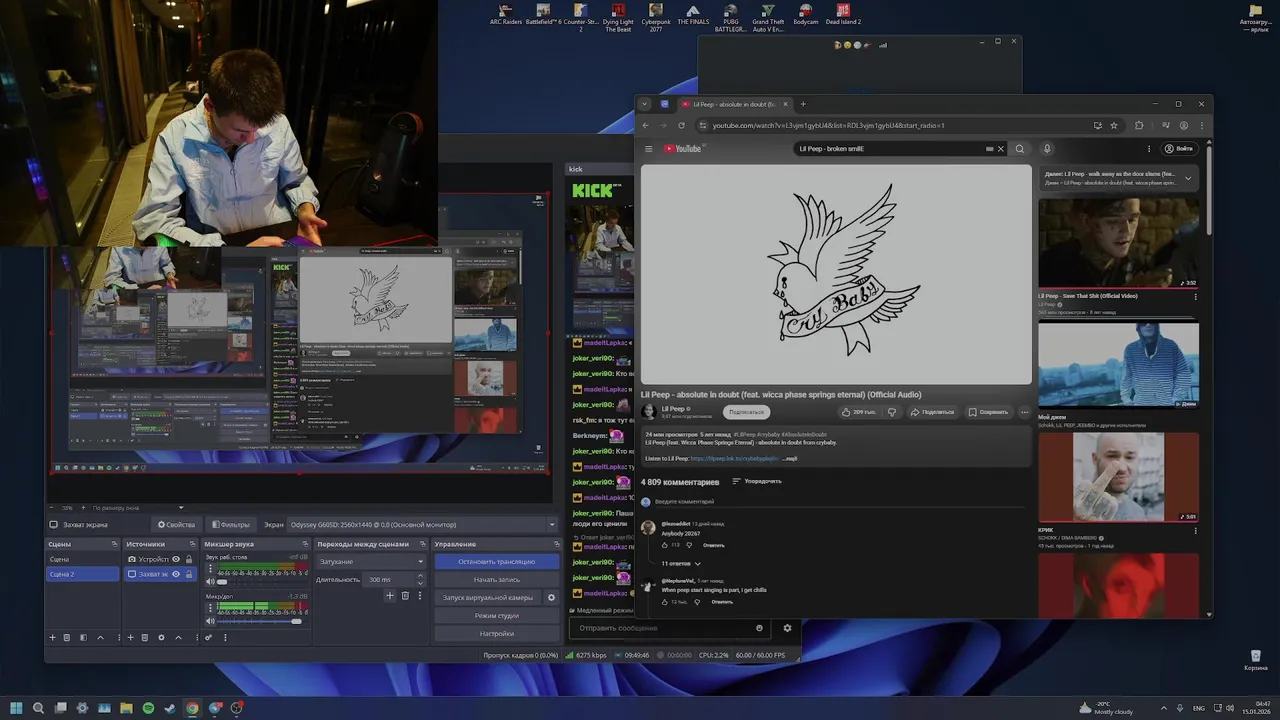Toggle lock on Устройст source
Viewport: 1280px width, 720px height.
189,559
